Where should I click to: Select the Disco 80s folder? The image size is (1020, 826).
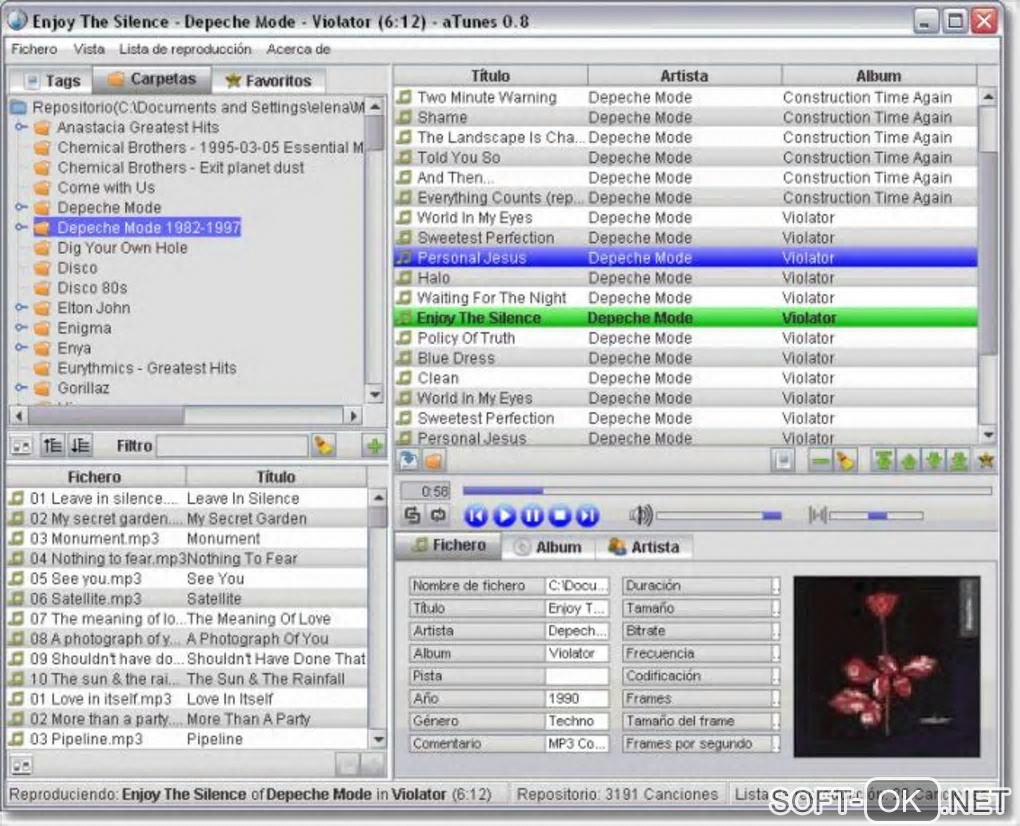[x=92, y=287]
